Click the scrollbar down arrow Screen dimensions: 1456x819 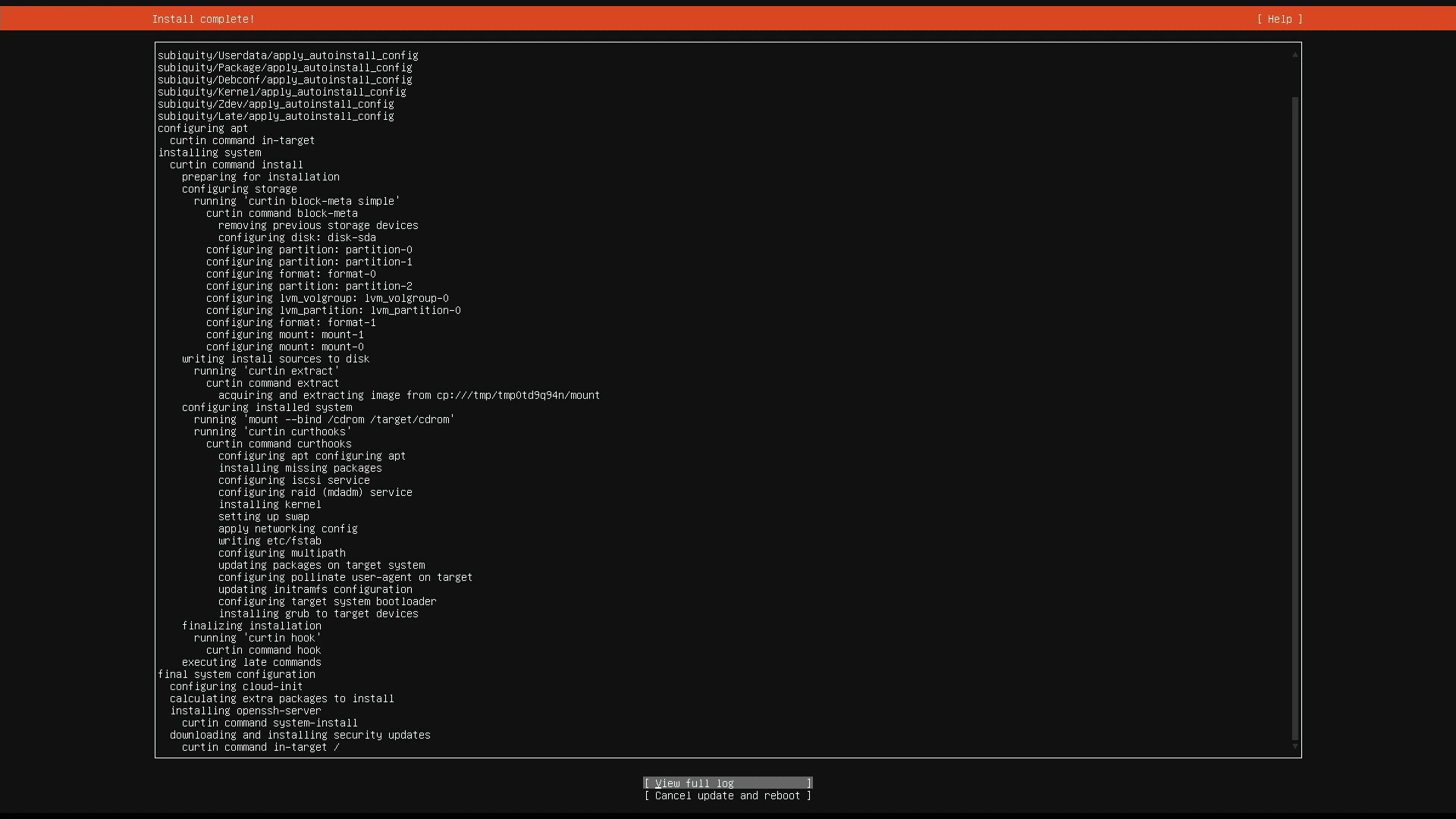point(1294,746)
